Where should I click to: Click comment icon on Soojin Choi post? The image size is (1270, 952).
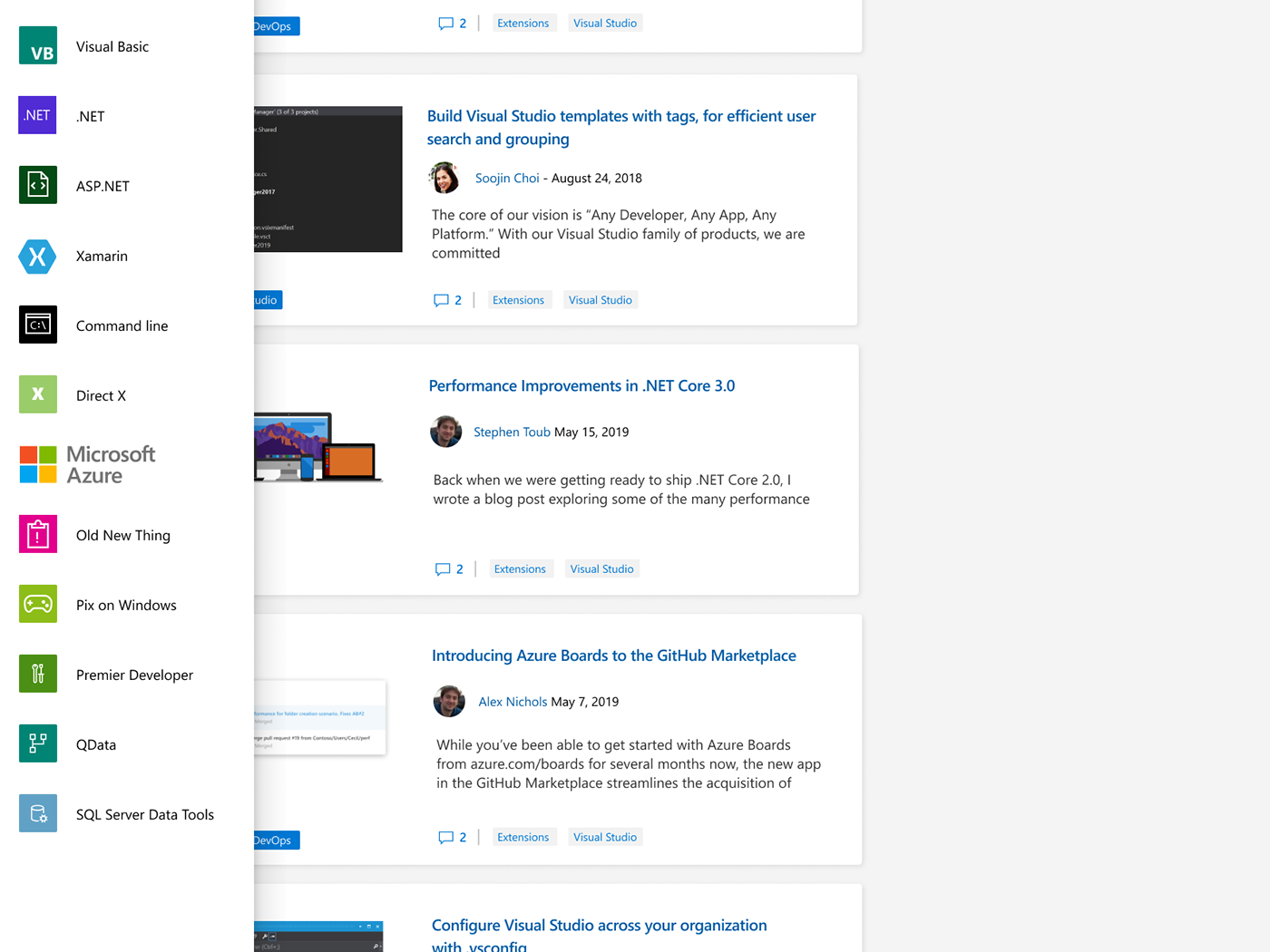(x=441, y=300)
